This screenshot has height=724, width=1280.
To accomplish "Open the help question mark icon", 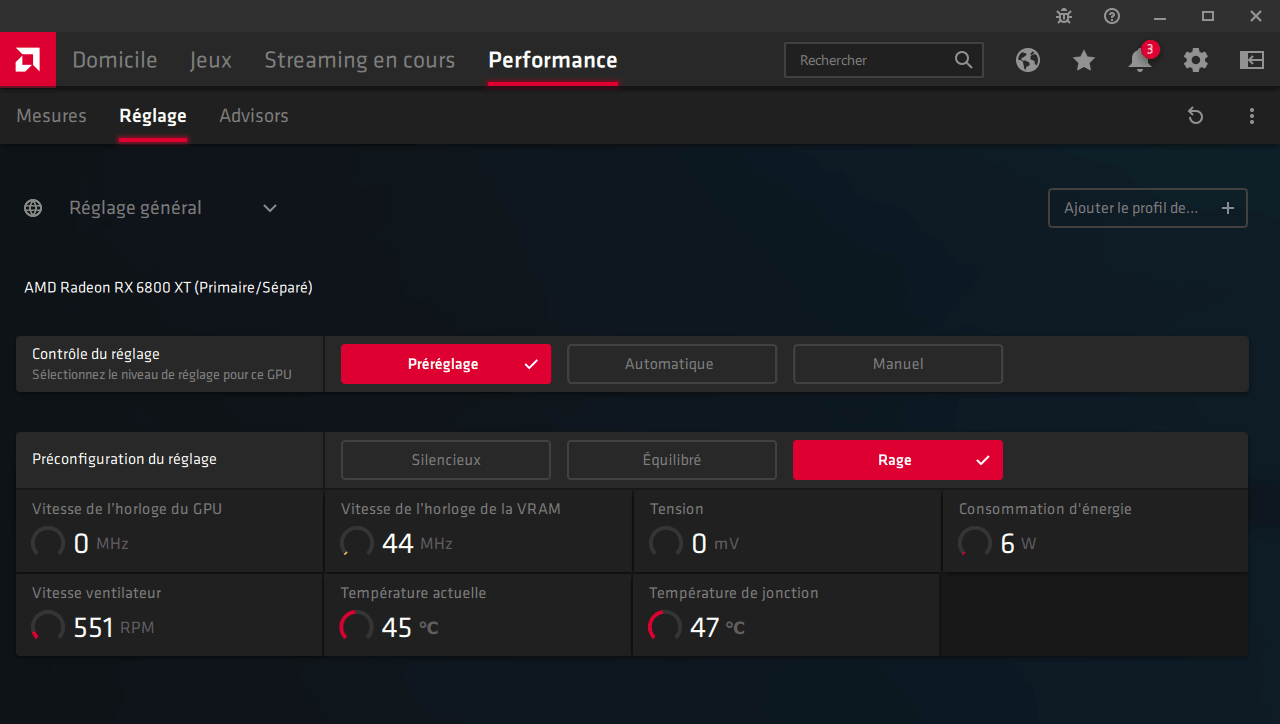I will (x=1112, y=16).
